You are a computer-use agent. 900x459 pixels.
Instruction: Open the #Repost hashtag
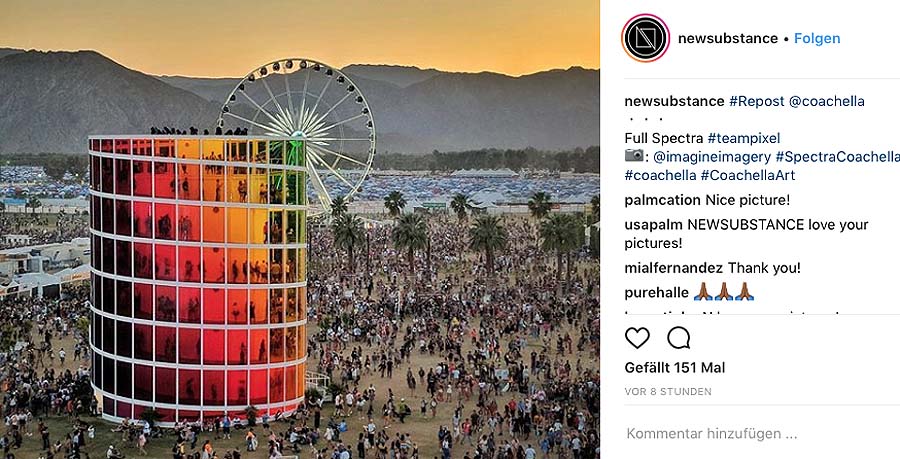coord(757,102)
